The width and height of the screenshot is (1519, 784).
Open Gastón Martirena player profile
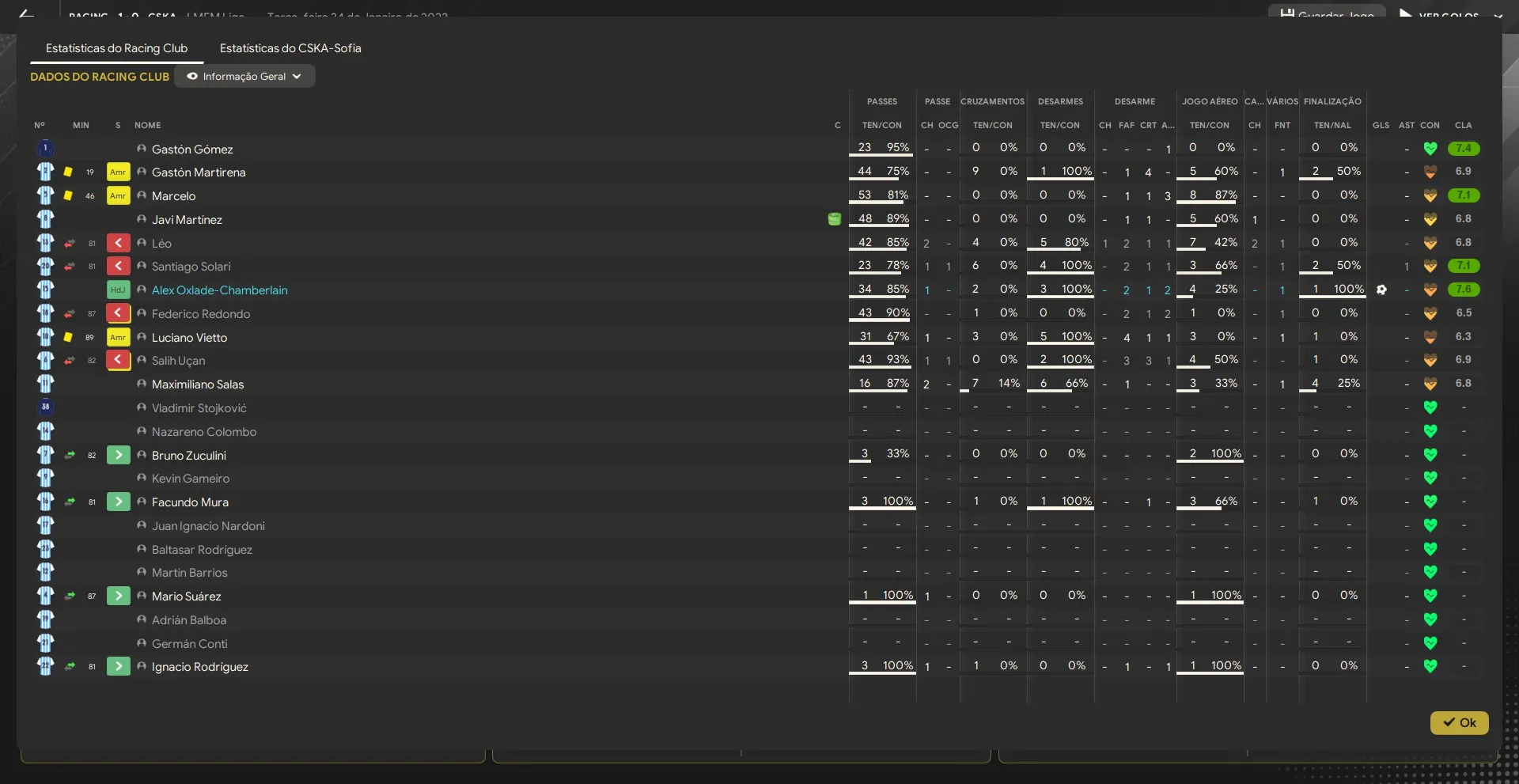pyautogui.click(x=199, y=172)
